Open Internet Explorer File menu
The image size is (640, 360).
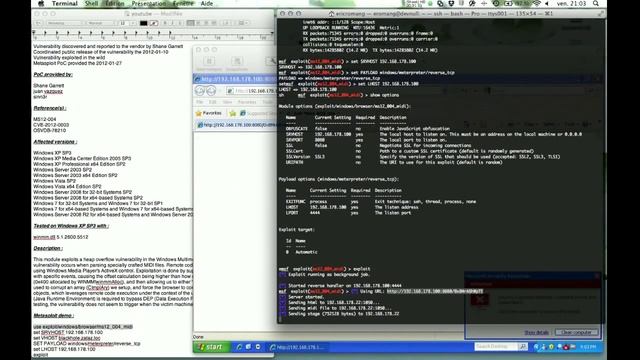point(200,102)
